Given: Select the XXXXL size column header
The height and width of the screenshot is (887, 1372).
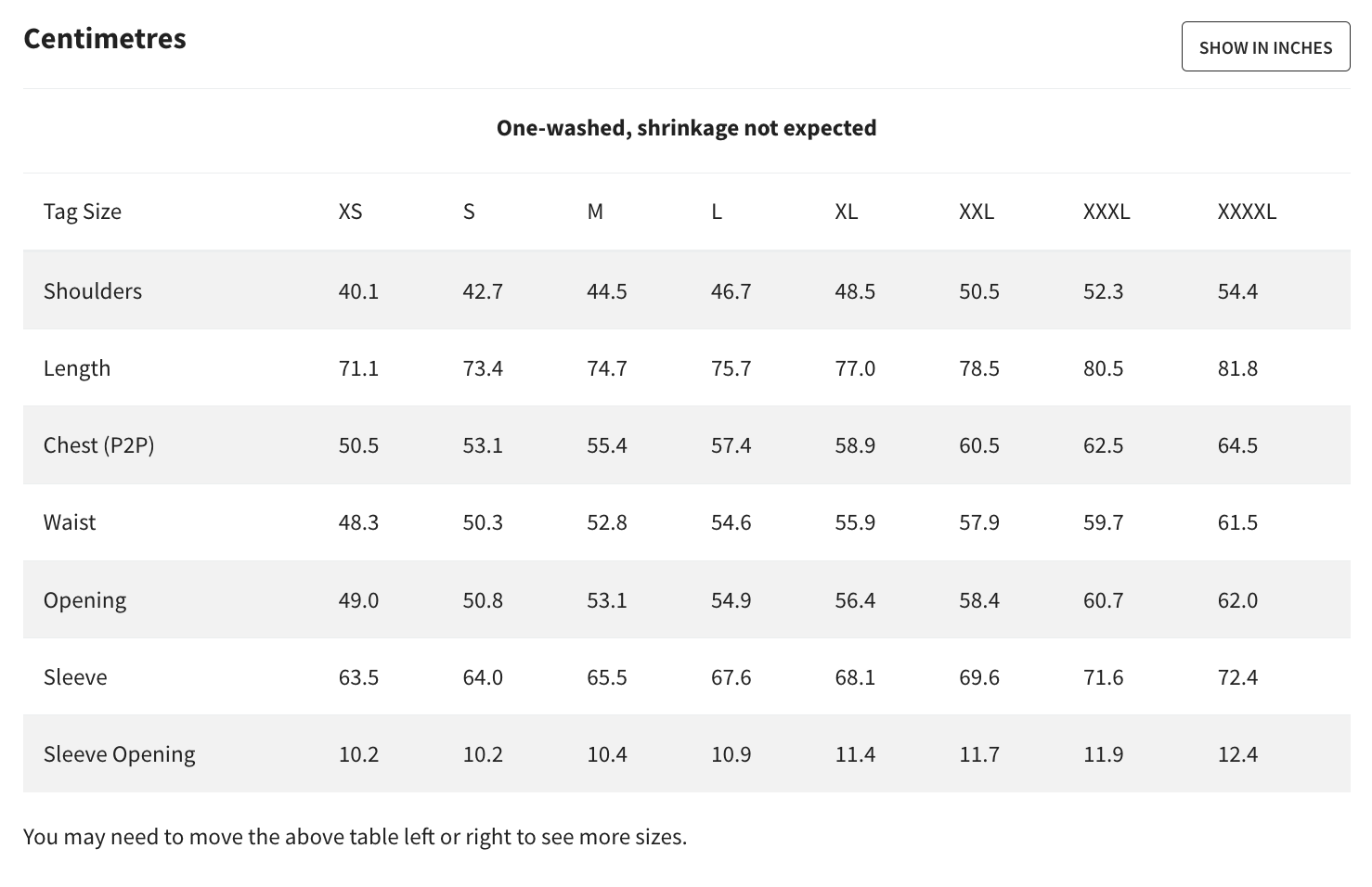Looking at the screenshot, I should tap(1247, 212).
